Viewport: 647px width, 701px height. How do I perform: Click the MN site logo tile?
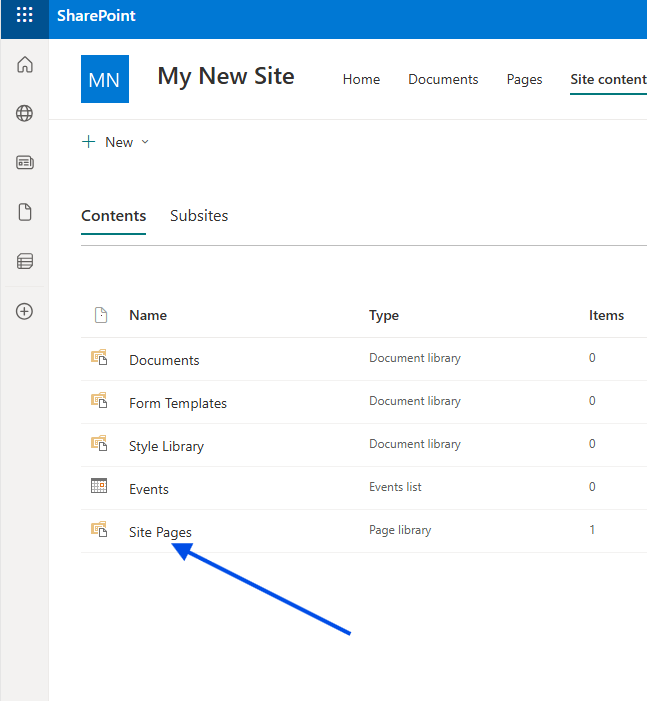click(105, 79)
